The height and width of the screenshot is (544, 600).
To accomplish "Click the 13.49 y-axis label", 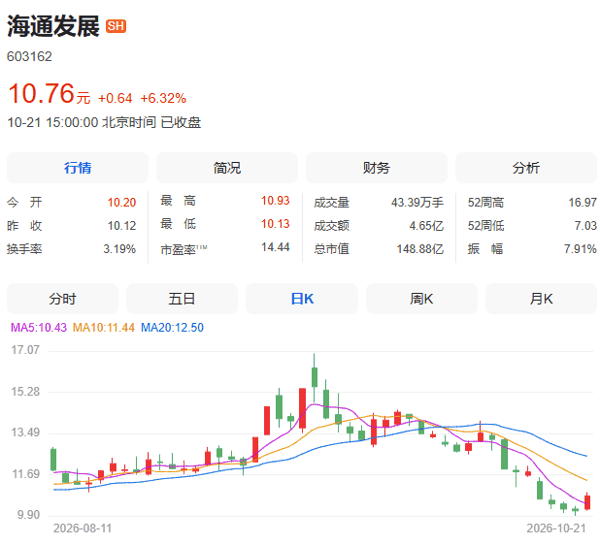I will tap(25, 432).
